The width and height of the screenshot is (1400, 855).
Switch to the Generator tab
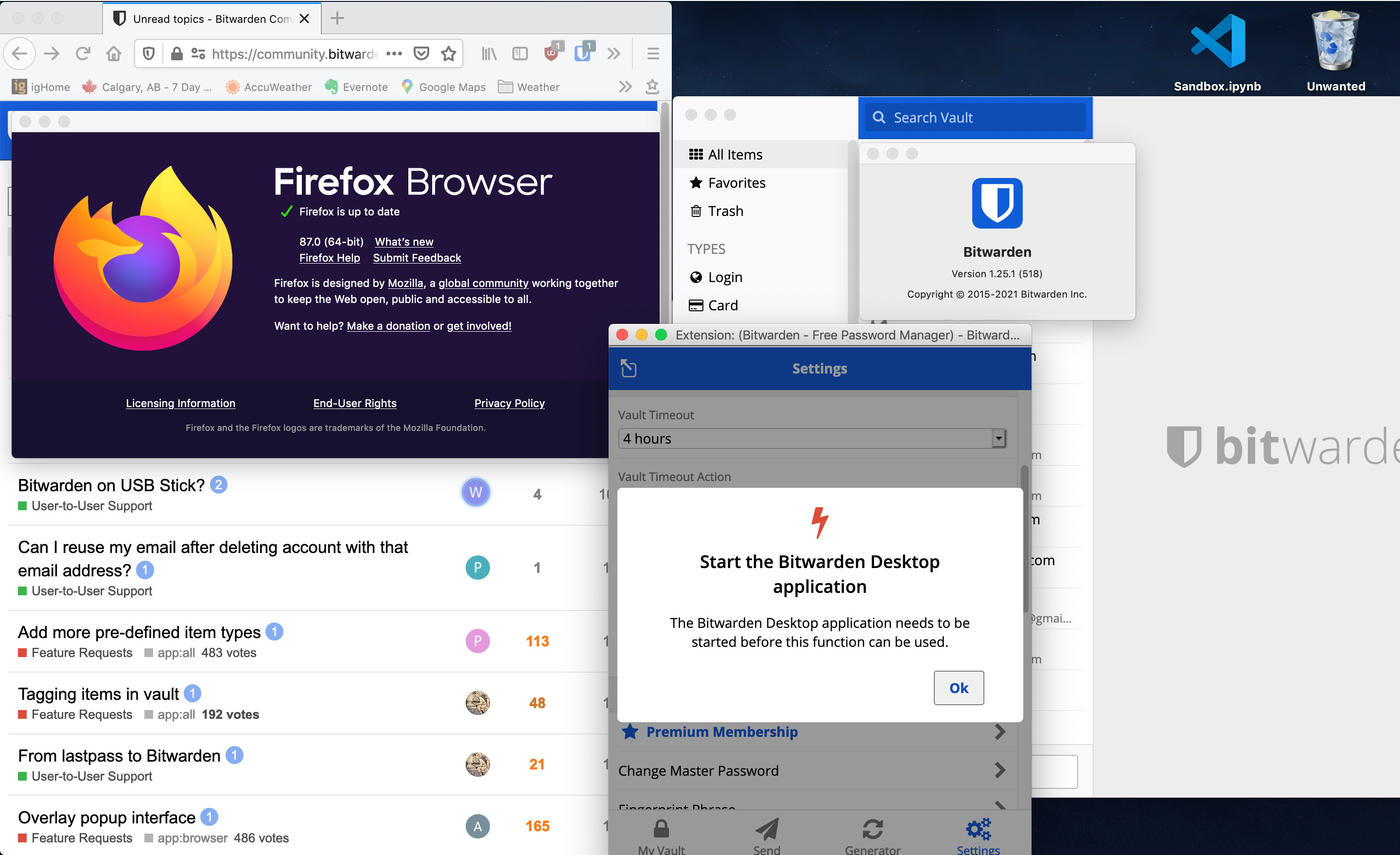872,836
